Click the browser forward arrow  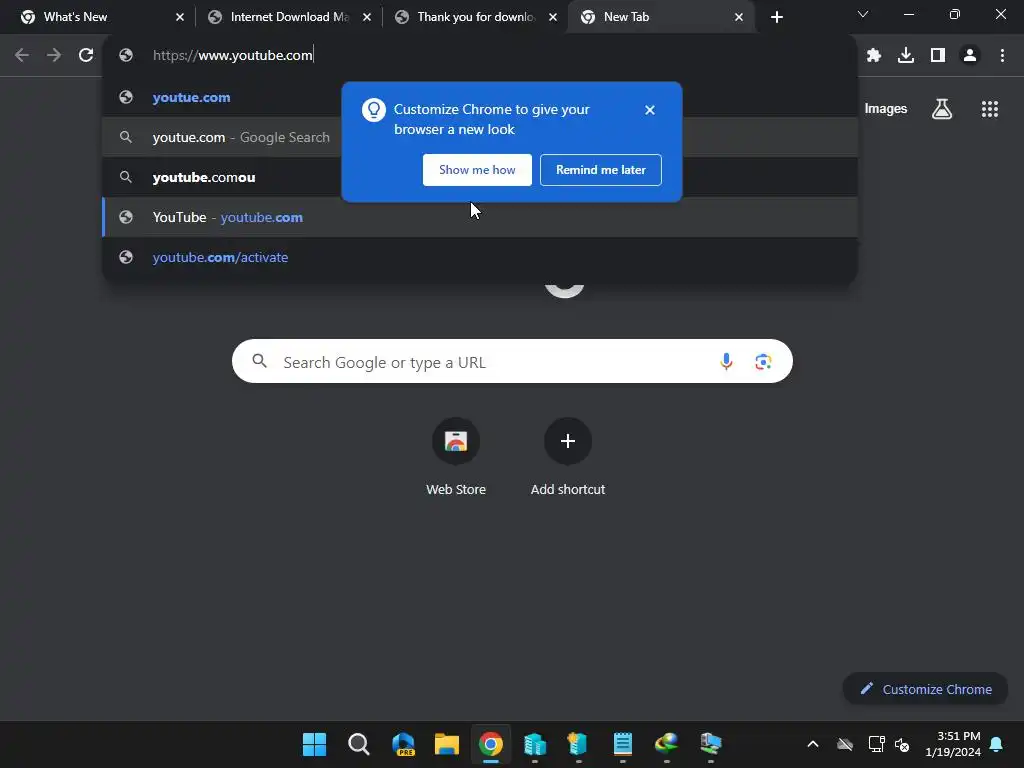click(54, 55)
